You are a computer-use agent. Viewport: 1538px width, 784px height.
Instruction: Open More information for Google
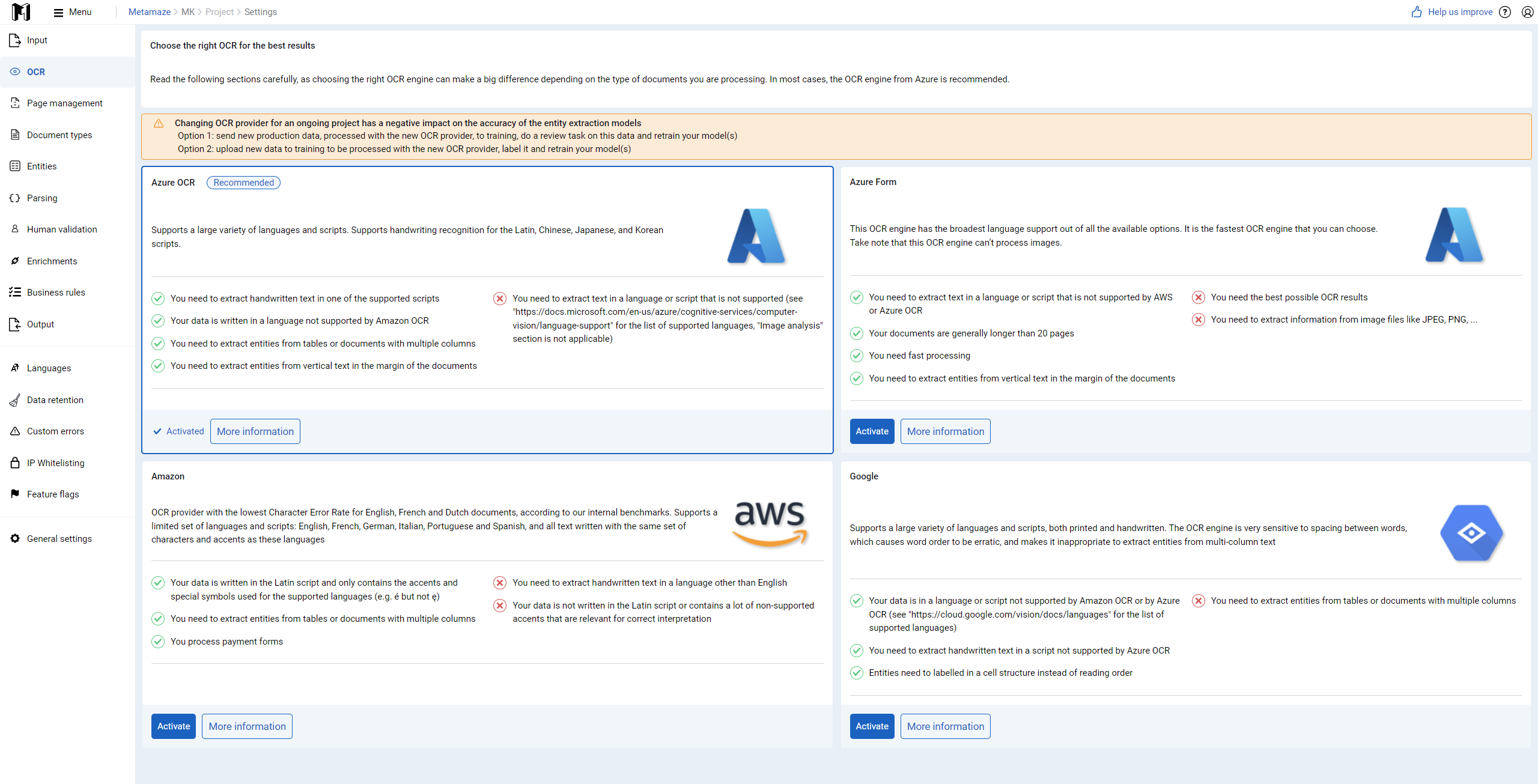(x=946, y=726)
